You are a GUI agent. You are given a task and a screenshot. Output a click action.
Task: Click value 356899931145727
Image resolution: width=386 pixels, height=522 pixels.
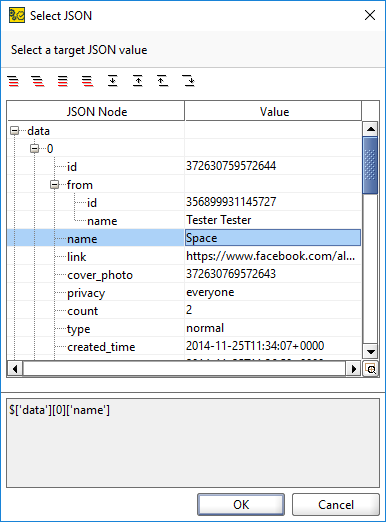(231, 202)
